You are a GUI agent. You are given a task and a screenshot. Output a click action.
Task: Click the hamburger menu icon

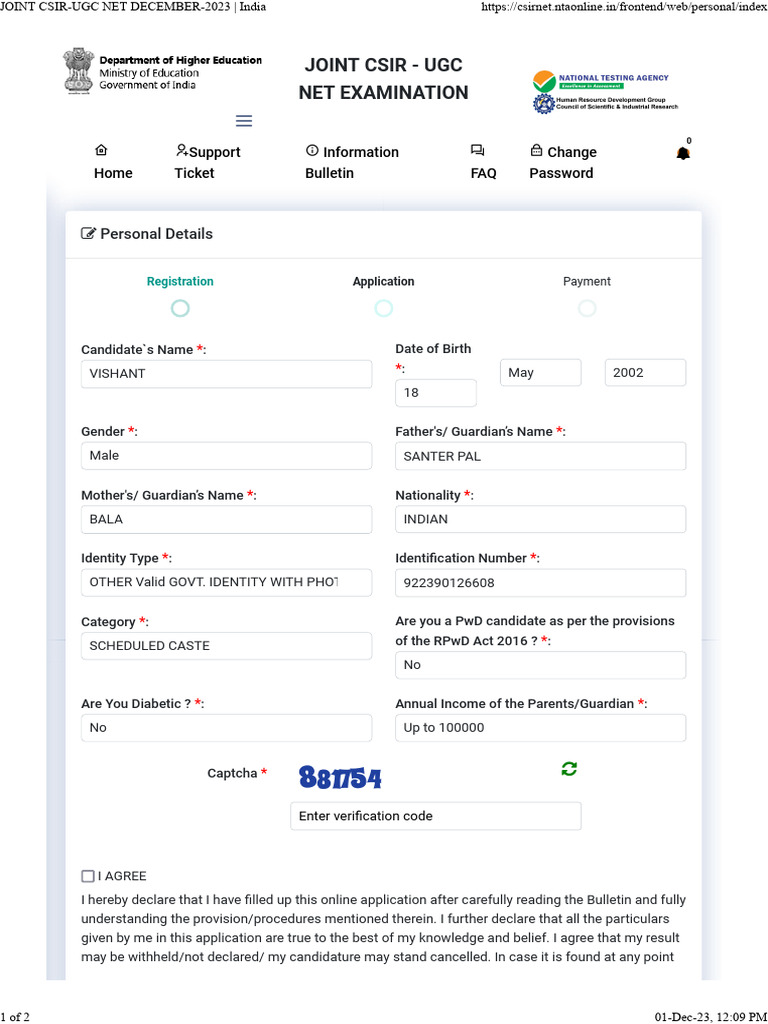pyautogui.click(x=244, y=121)
